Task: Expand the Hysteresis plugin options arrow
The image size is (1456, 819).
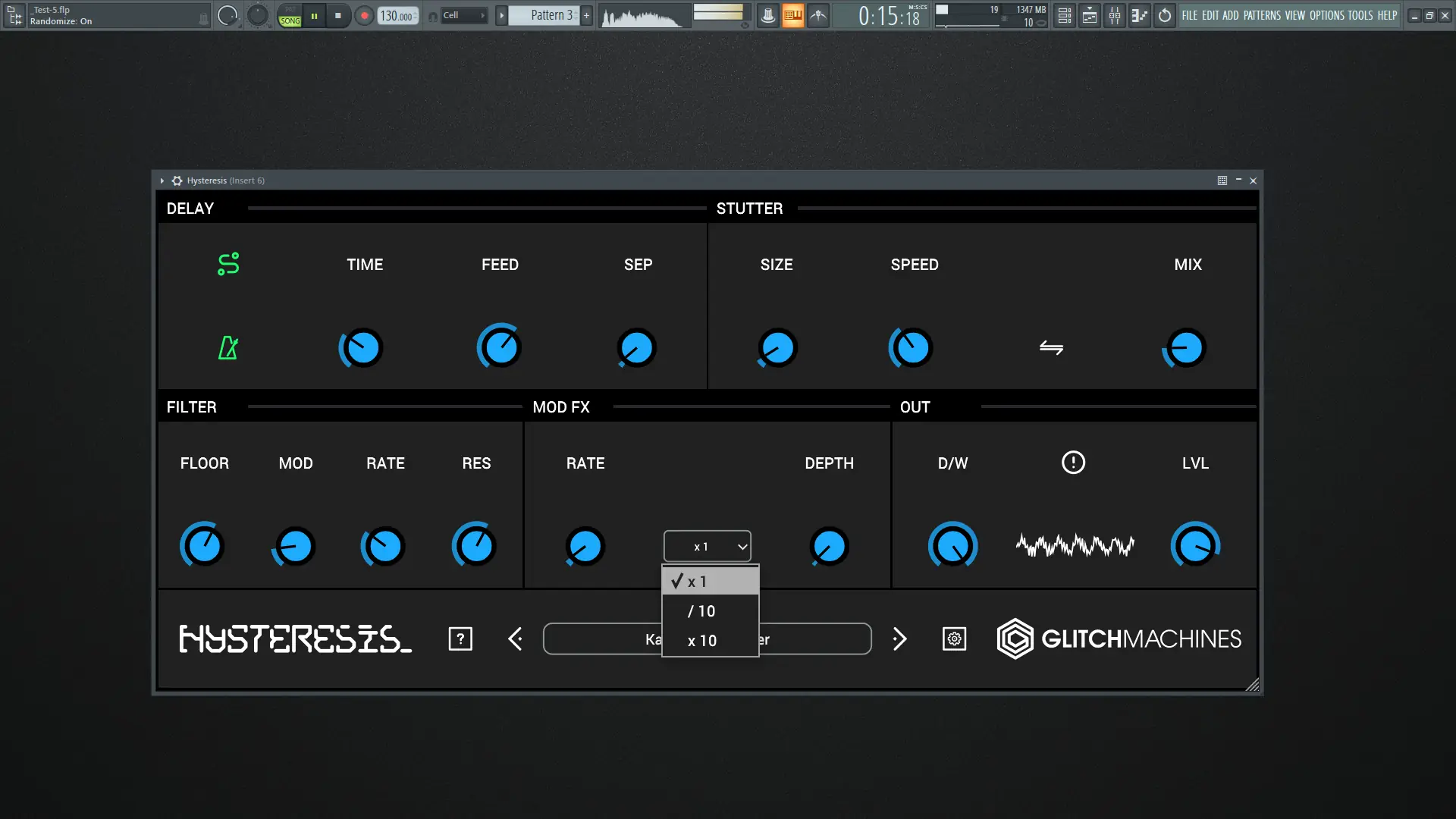Action: coord(162,180)
